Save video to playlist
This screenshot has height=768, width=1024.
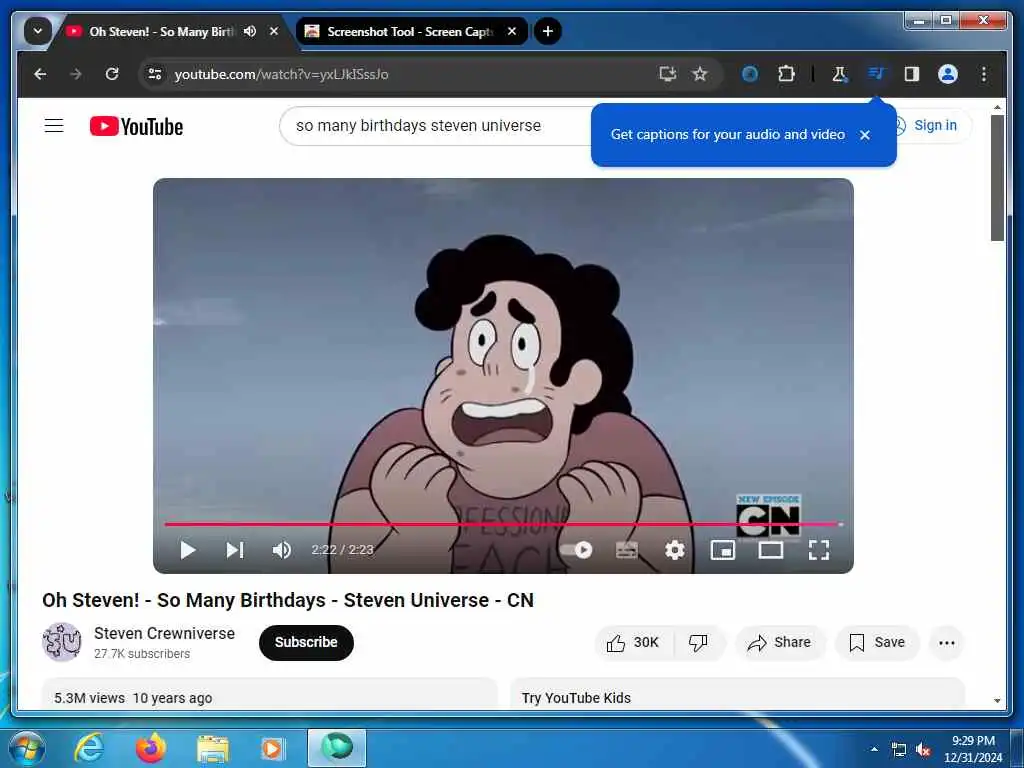[x=877, y=643]
